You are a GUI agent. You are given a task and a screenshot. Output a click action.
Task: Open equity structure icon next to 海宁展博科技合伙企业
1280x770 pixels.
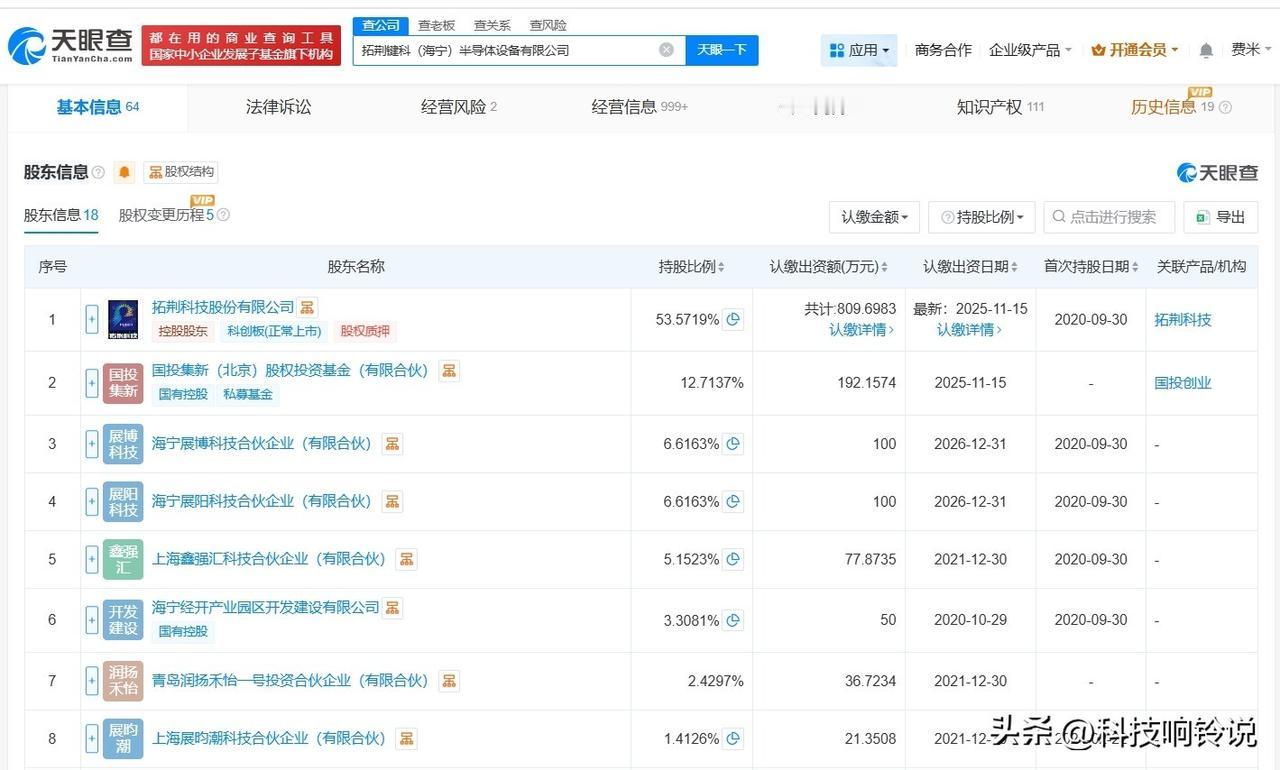point(392,444)
